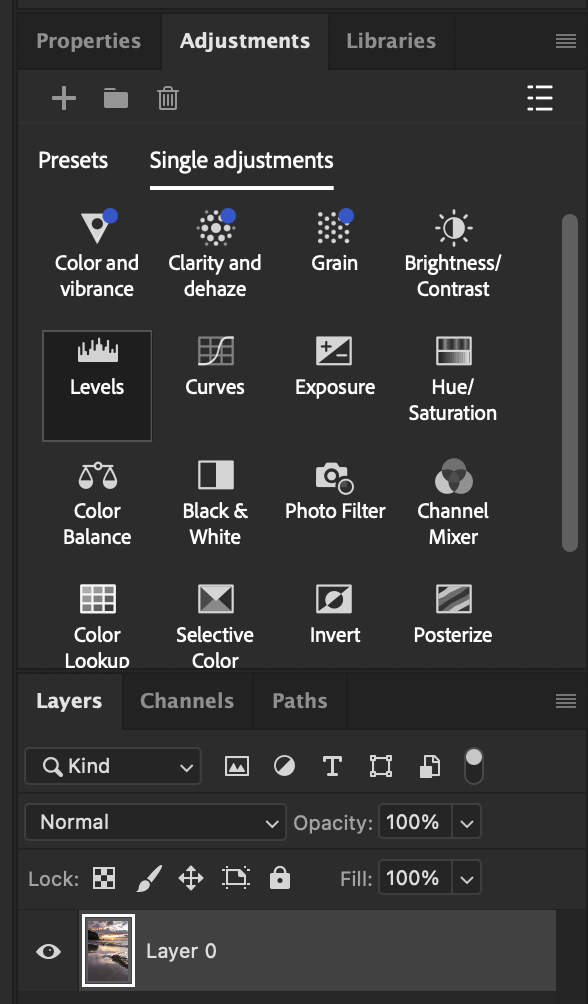Apply the Invert adjustment

334,613
